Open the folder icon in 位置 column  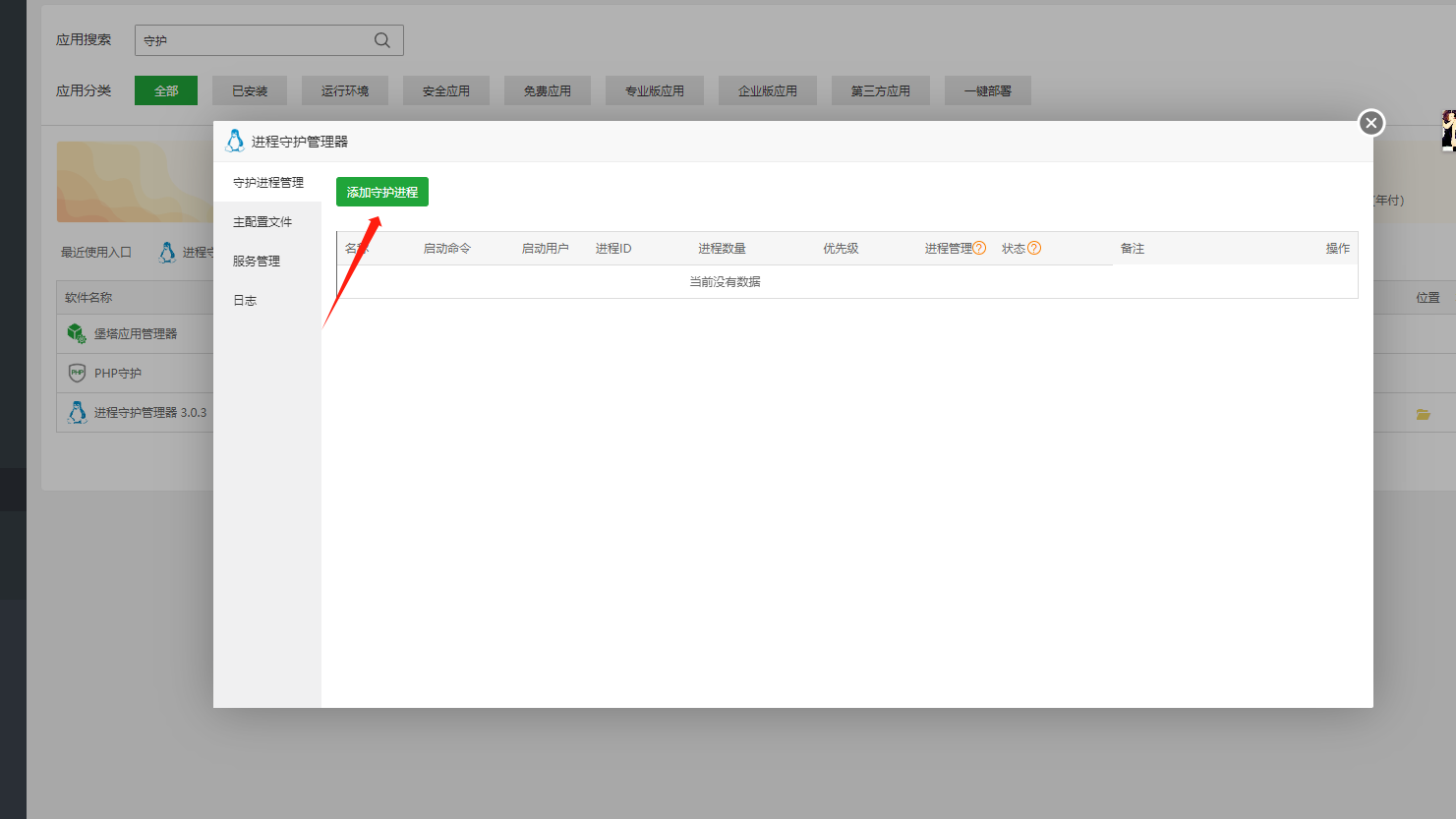pyautogui.click(x=1423, y=415)
